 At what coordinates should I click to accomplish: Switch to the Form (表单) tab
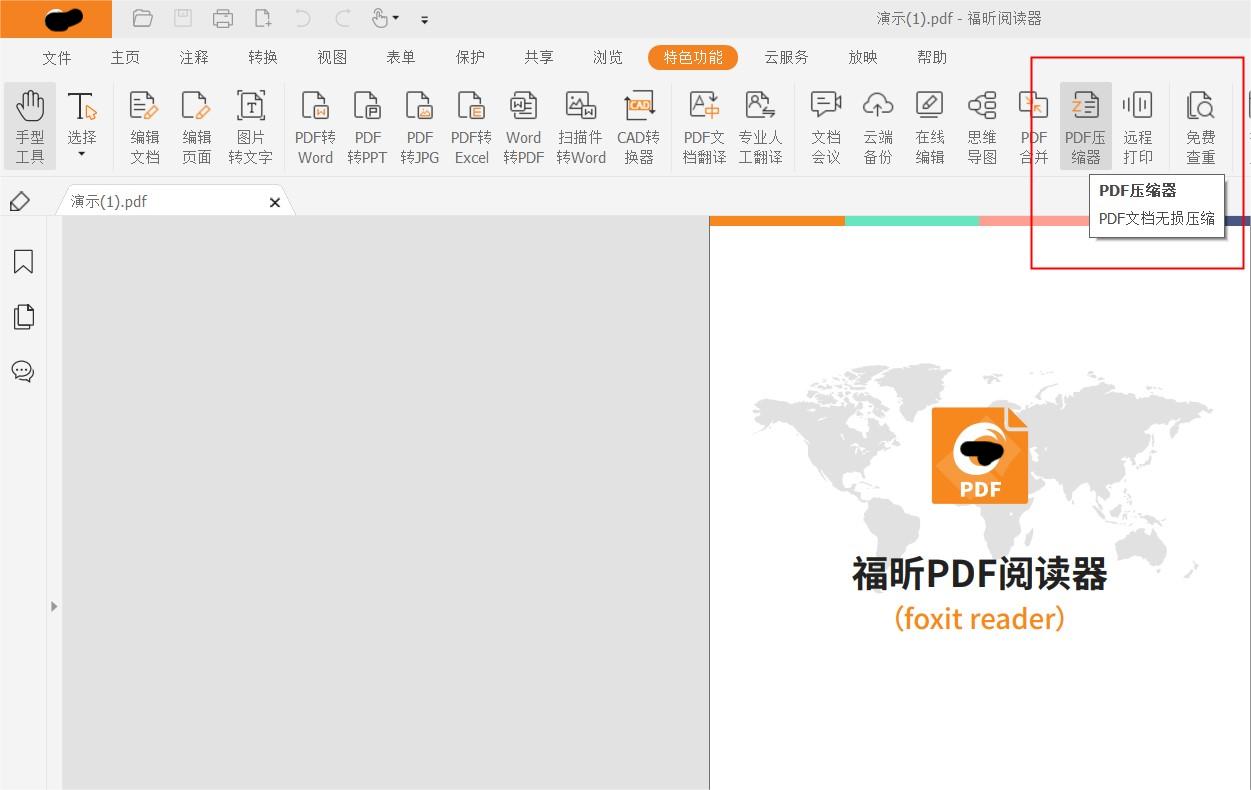click(x=401, y=57)
